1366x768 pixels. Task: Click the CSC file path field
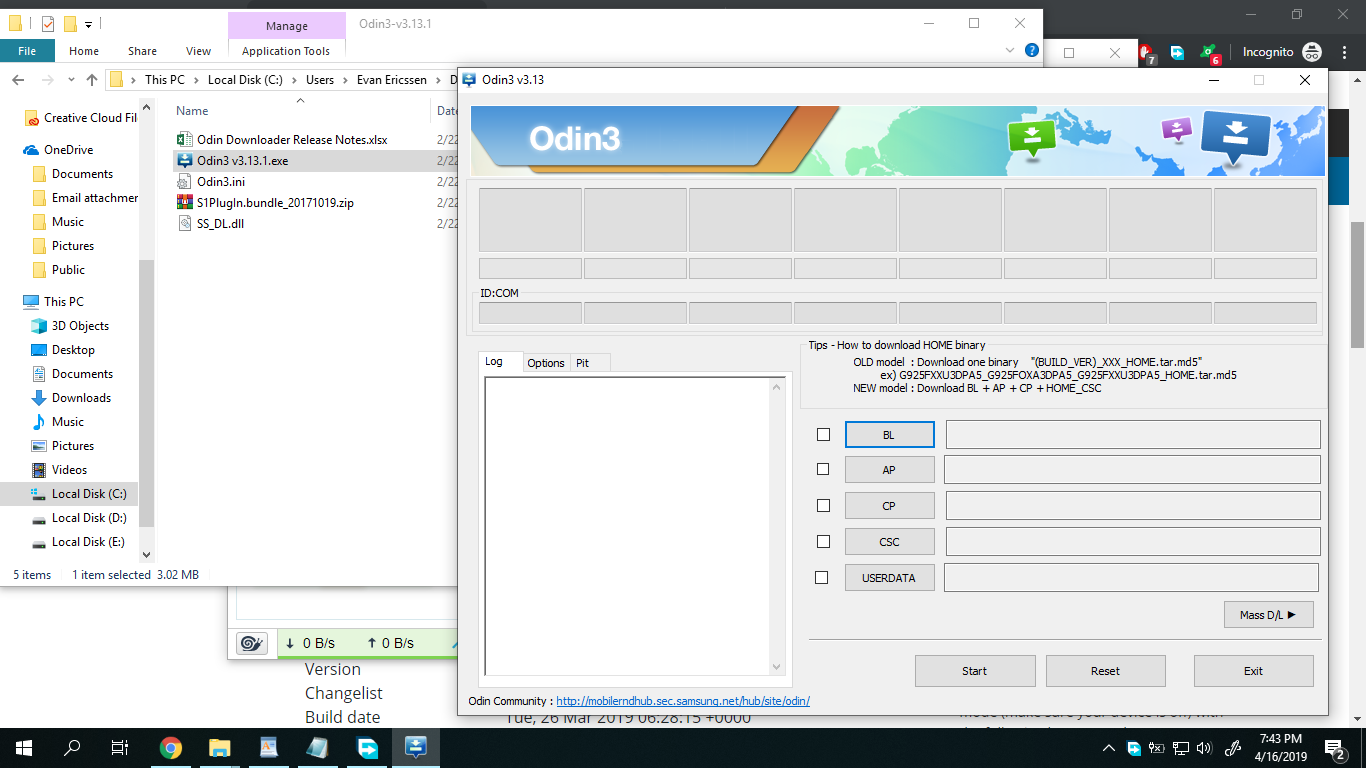pos(1132,541)
